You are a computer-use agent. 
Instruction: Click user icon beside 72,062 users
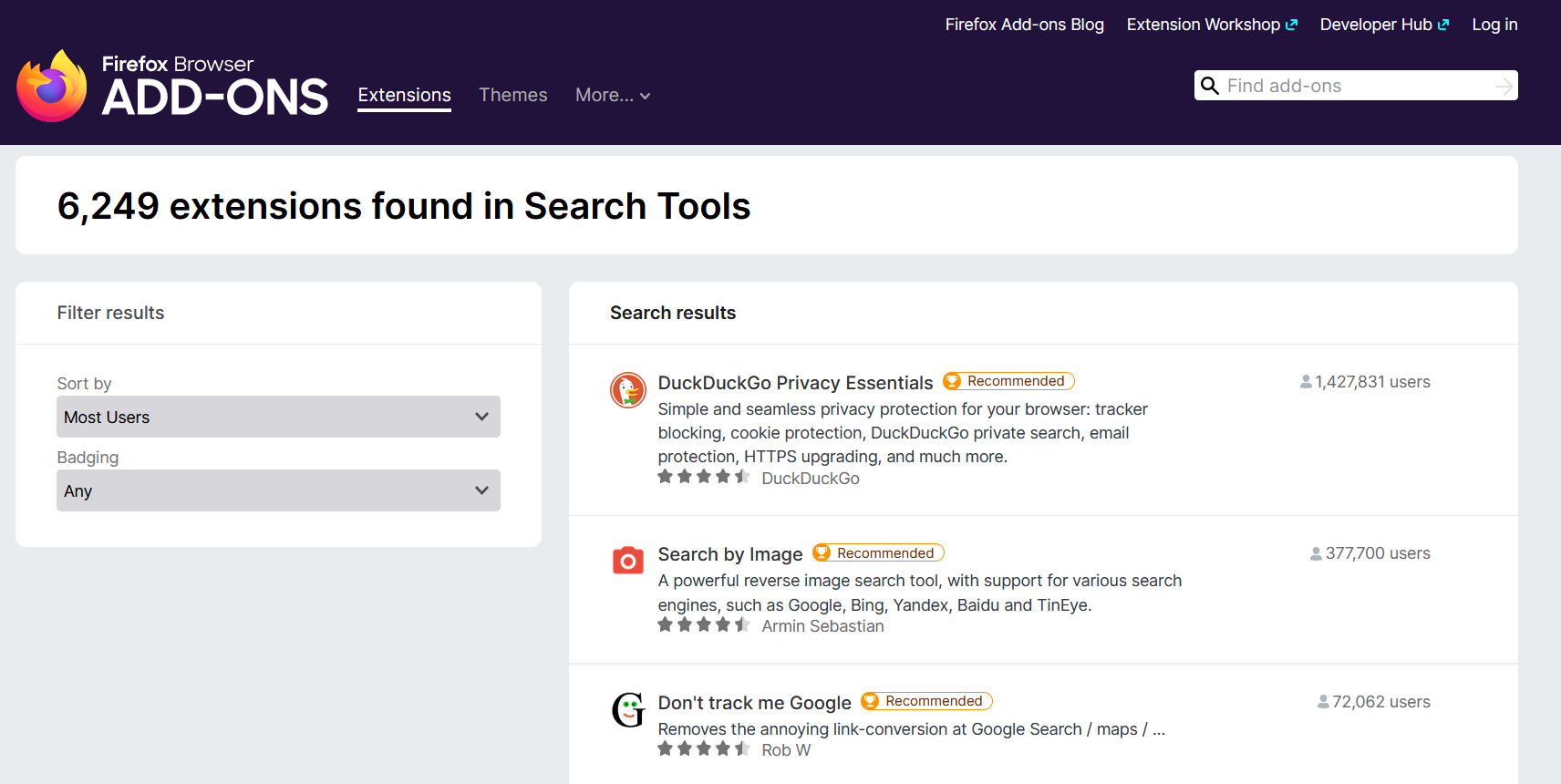coord(1323,702)
